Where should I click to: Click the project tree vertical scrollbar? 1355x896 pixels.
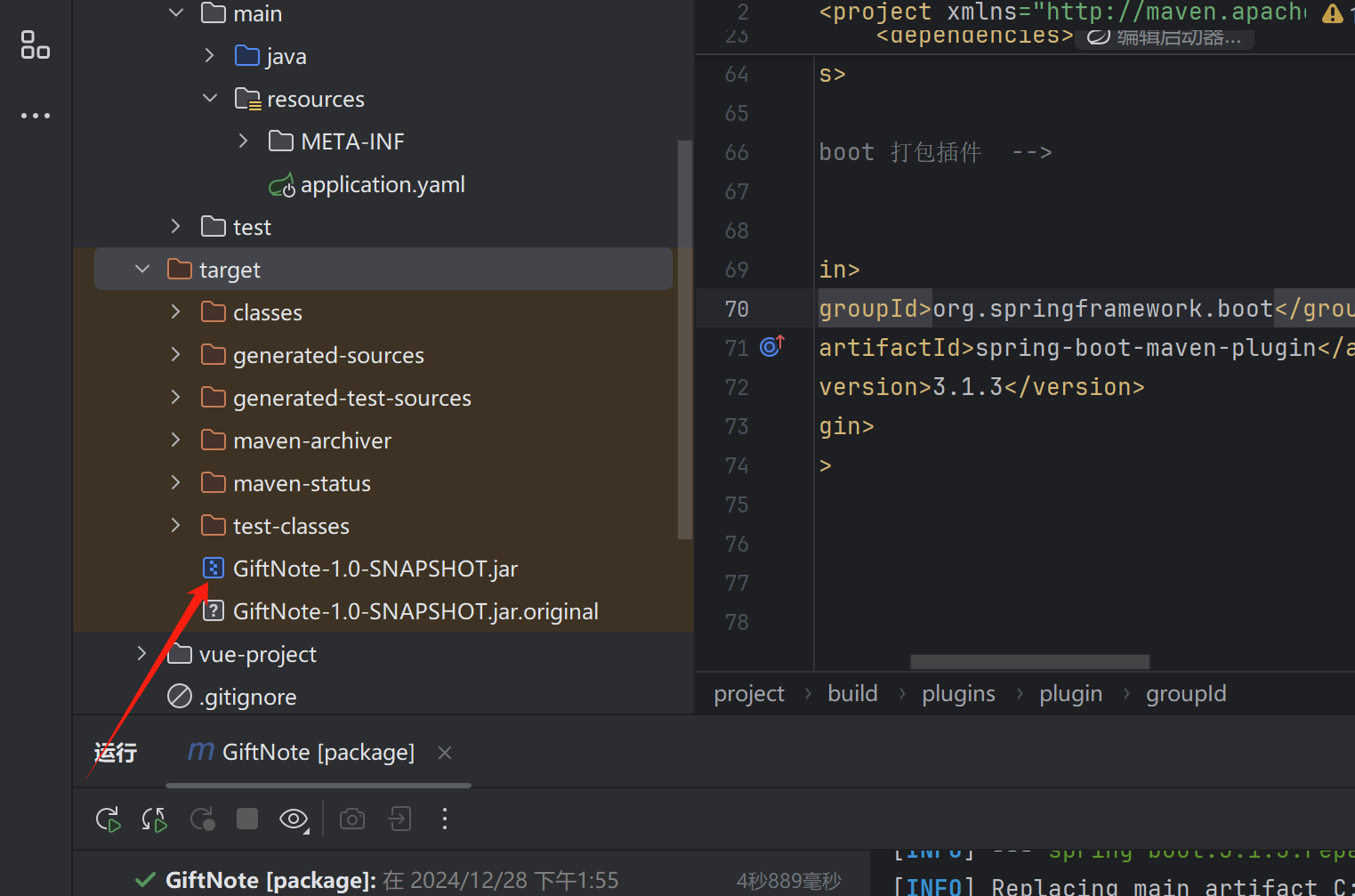[x=684, y=340]
